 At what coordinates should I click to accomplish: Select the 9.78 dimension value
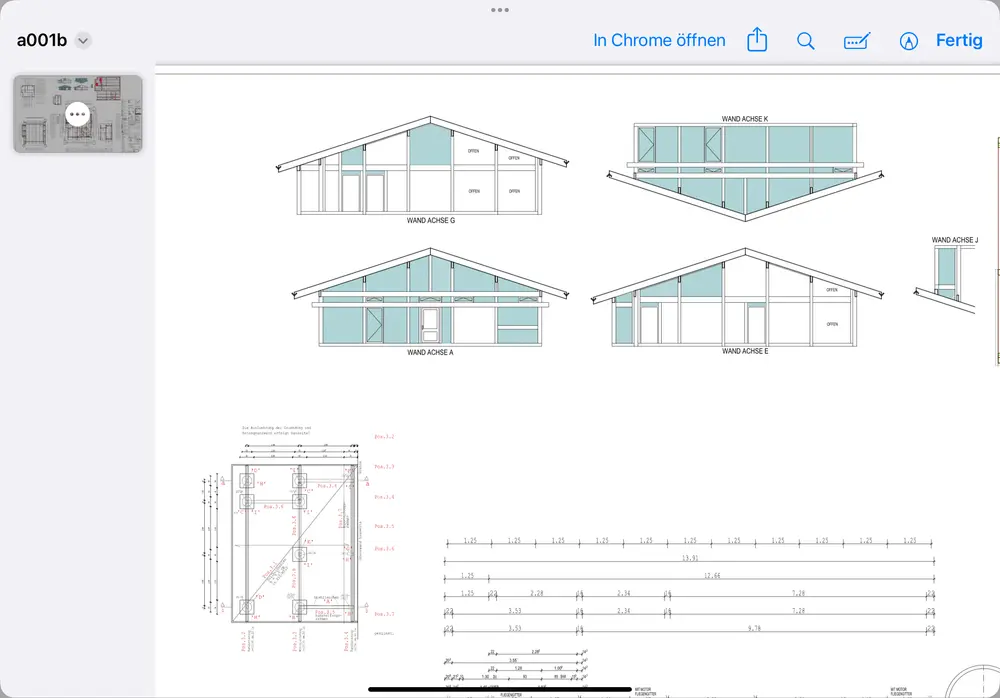754,629
